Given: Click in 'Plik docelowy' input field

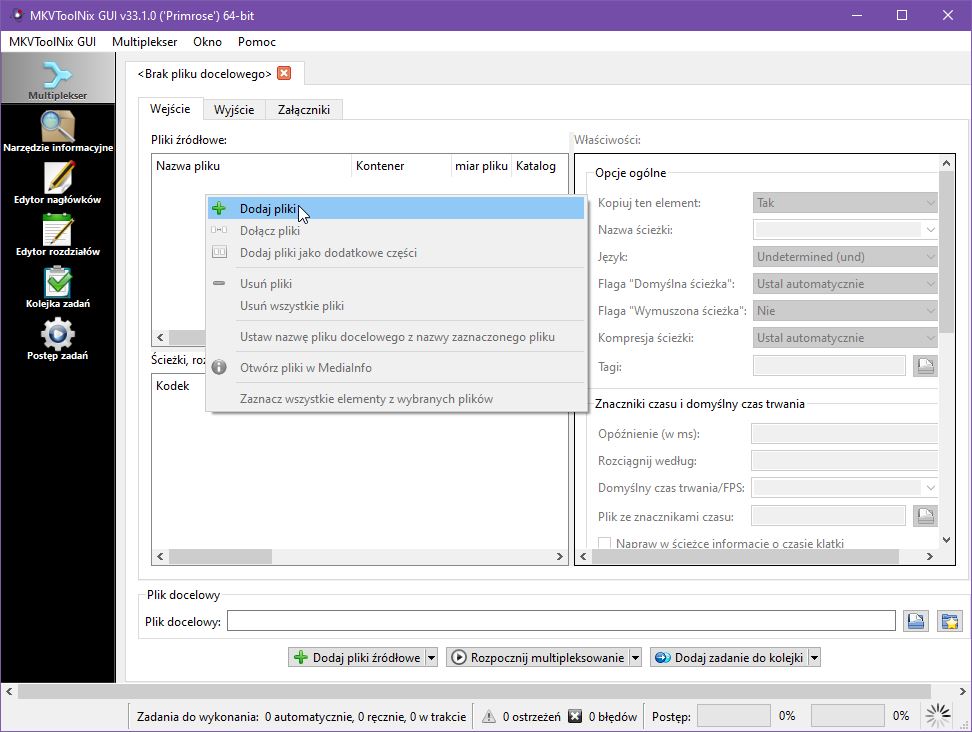Looking at the screenshot, I should (561, 620).
